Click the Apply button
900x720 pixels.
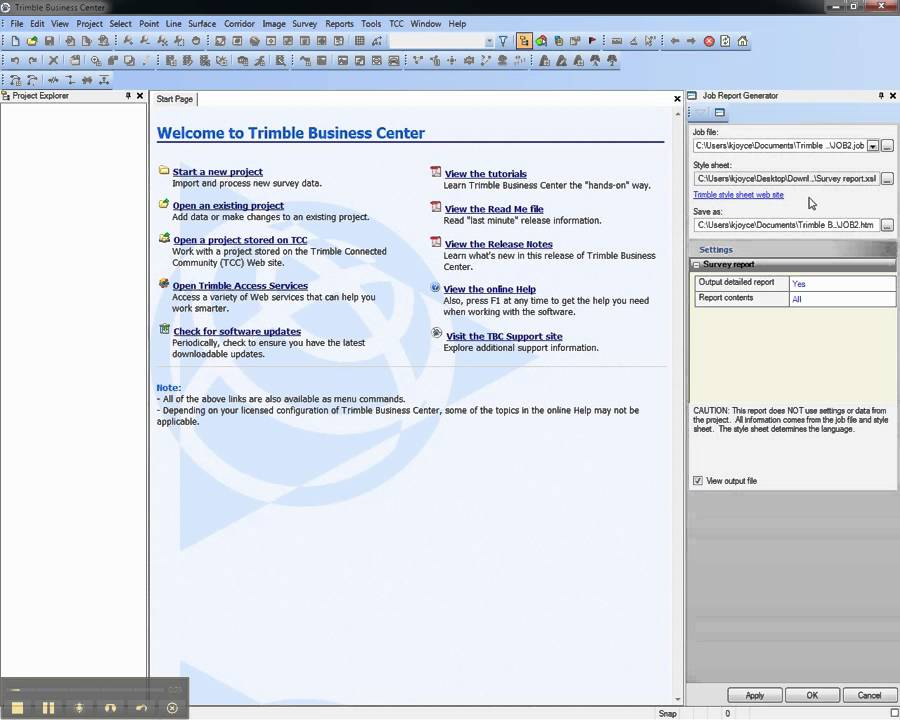754,695
